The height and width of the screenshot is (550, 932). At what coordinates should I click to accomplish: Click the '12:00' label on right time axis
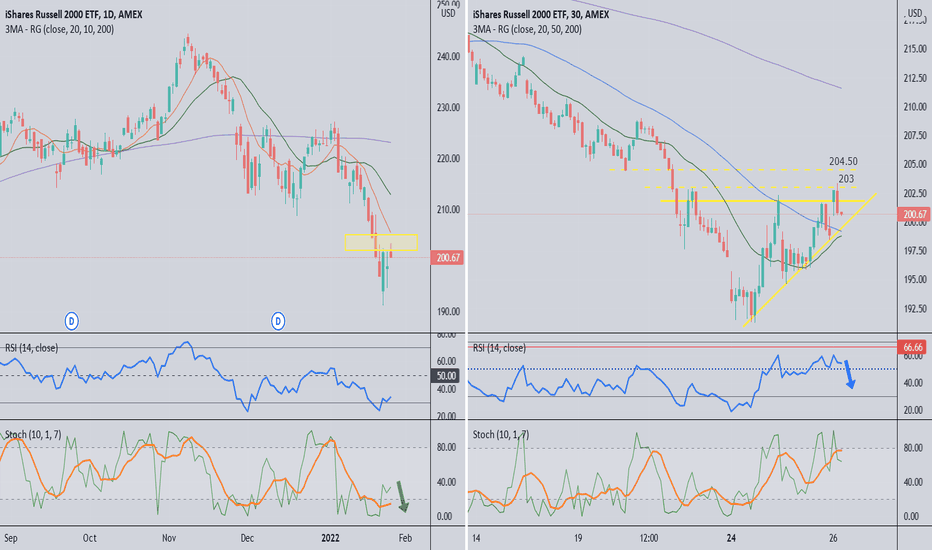coord(649,538)
